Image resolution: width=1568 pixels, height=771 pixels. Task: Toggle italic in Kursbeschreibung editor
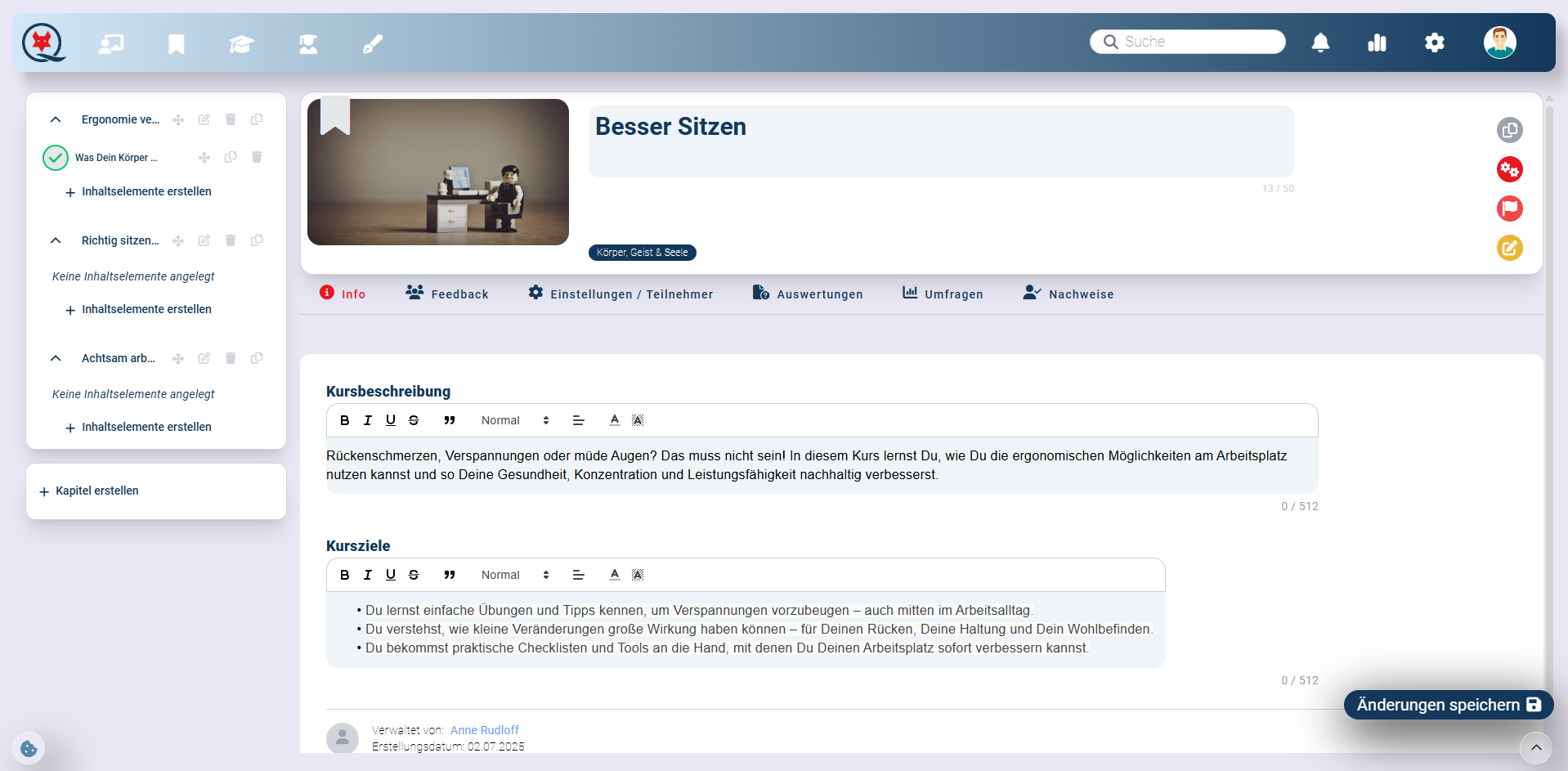tap(368, 420)
